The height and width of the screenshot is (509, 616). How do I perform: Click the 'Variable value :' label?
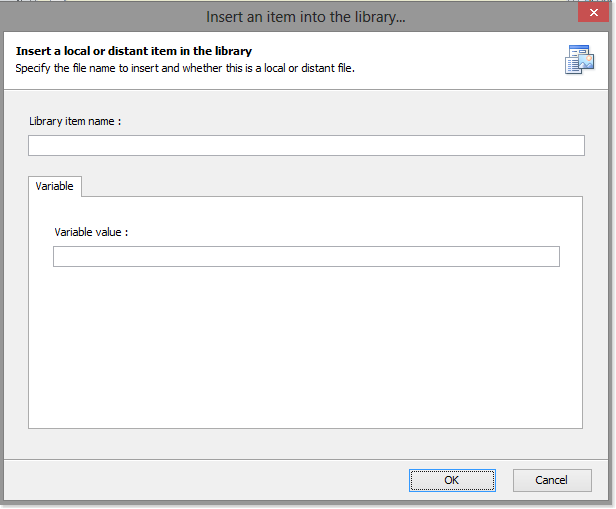91,232
